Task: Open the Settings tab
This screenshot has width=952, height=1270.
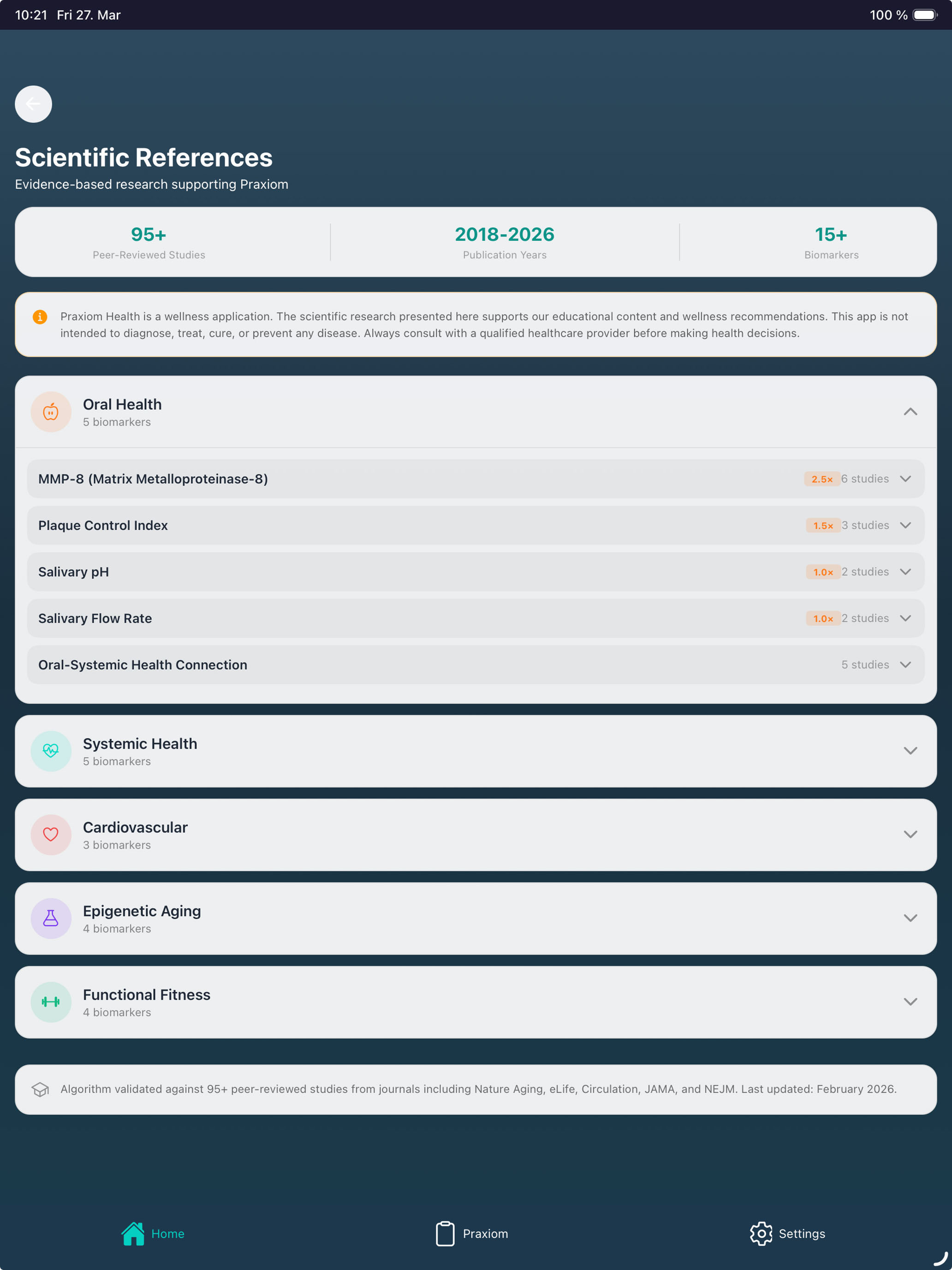Action: (787, 1234)
